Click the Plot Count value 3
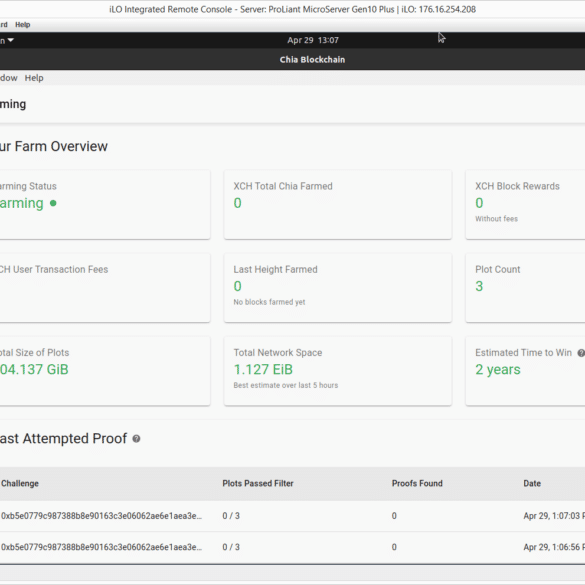This screenshot has width=585, height=585. (x=479, y=286)
